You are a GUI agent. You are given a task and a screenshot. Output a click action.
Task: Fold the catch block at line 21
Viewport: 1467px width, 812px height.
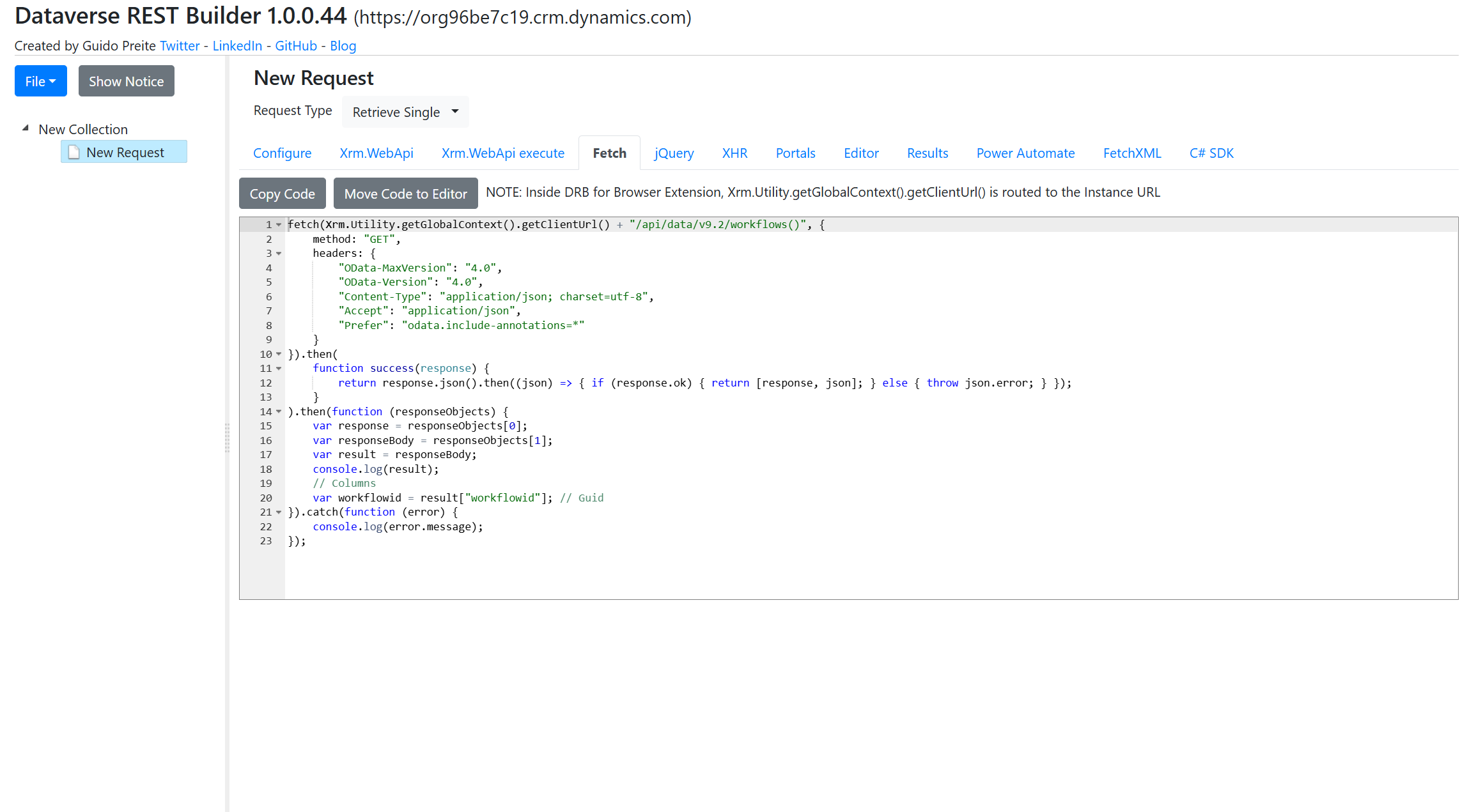tap(279, 512)
